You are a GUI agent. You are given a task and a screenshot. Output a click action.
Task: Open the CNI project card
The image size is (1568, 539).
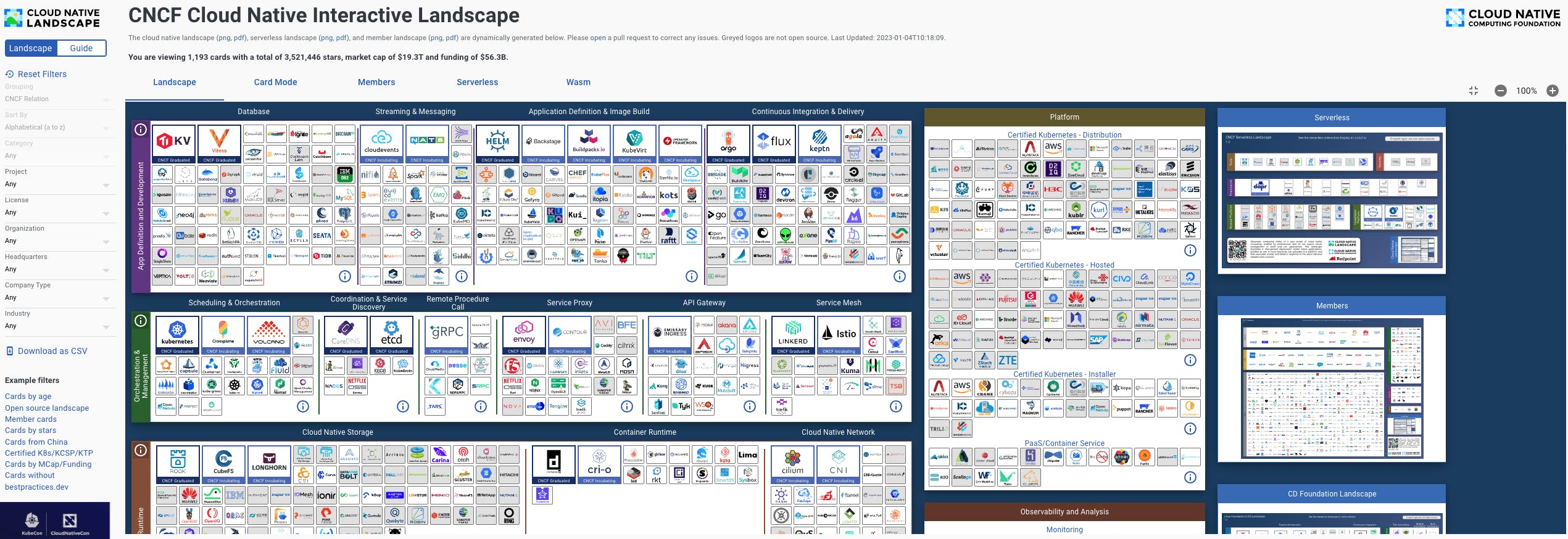[838, 465]
